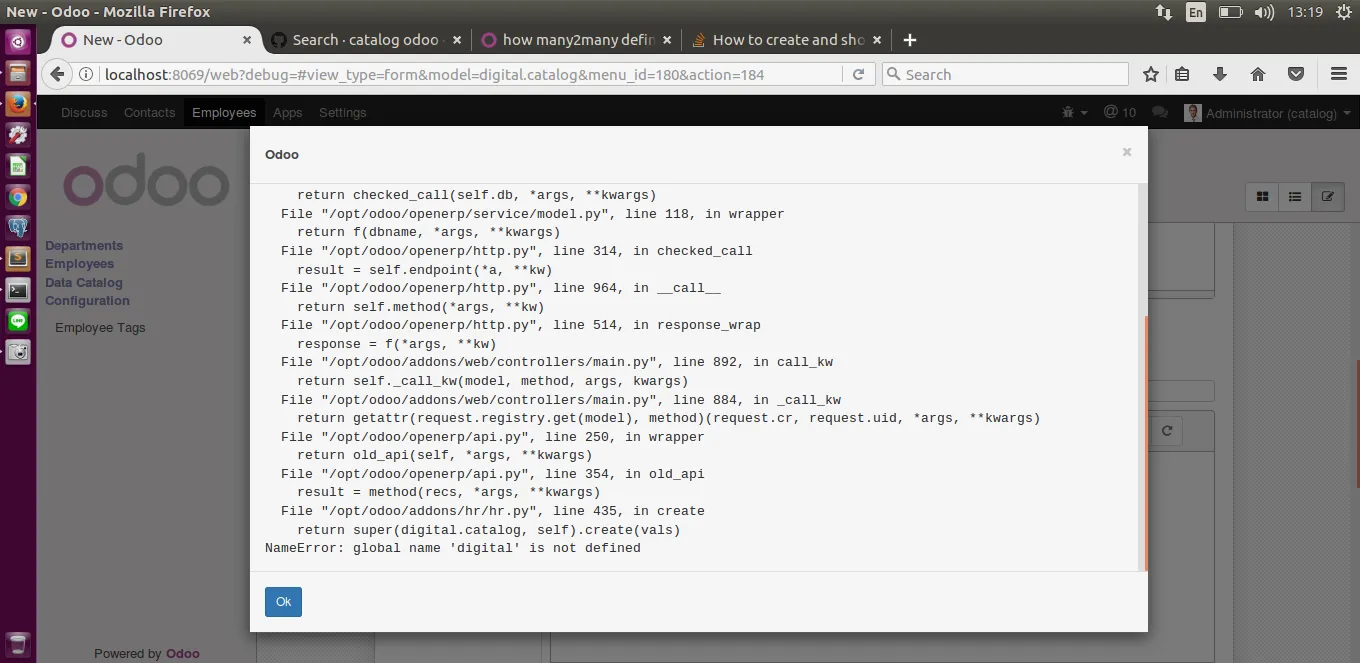Screen dimensions: 1360x663
Task: Bookmark this page with star icon
Action: [x=1151, y=74]
